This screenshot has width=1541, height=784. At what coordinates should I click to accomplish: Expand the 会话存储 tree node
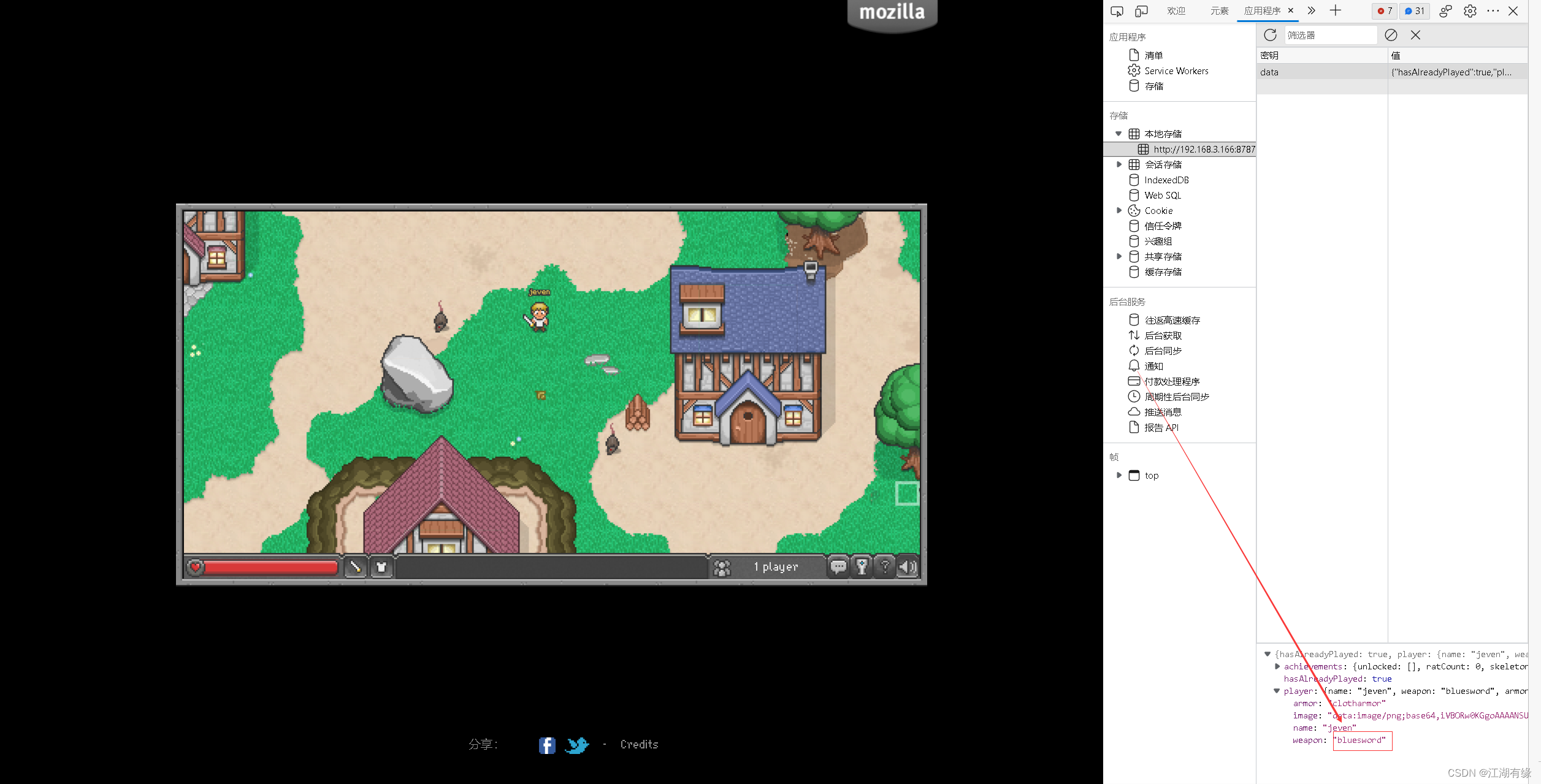[1119, 164]
